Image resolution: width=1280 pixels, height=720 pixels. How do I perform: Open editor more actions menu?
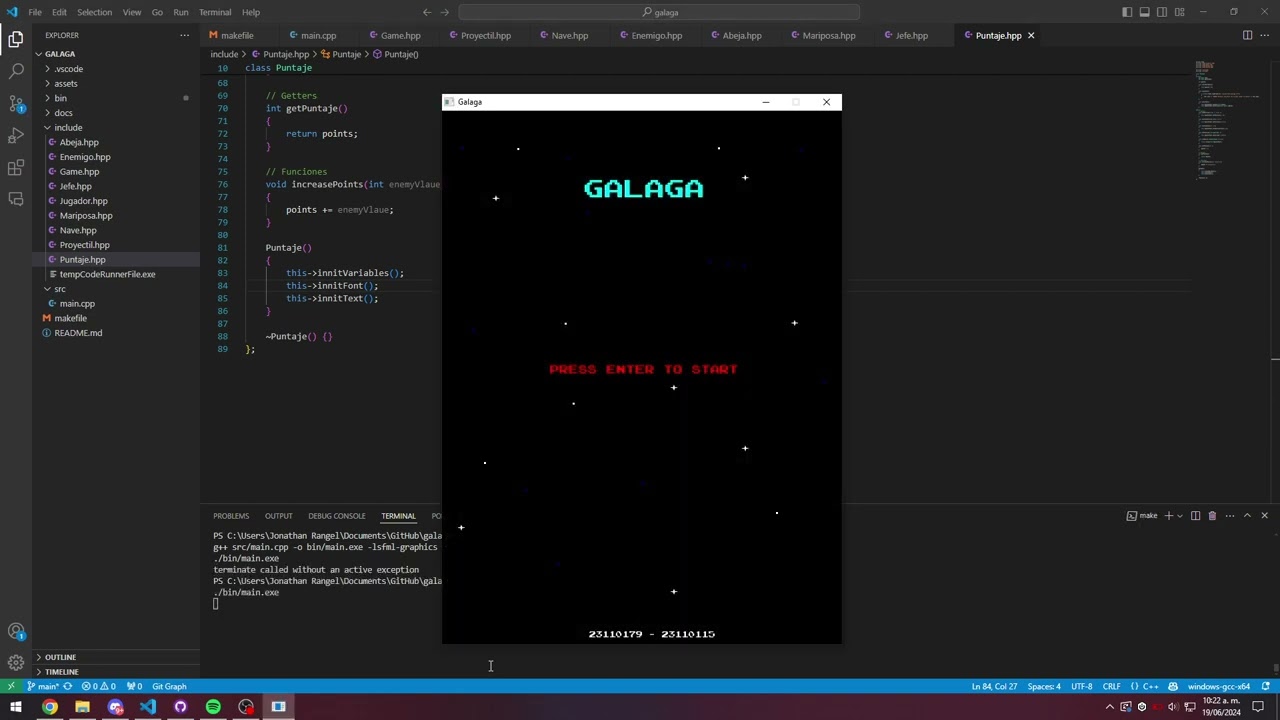click(1265, 35)
